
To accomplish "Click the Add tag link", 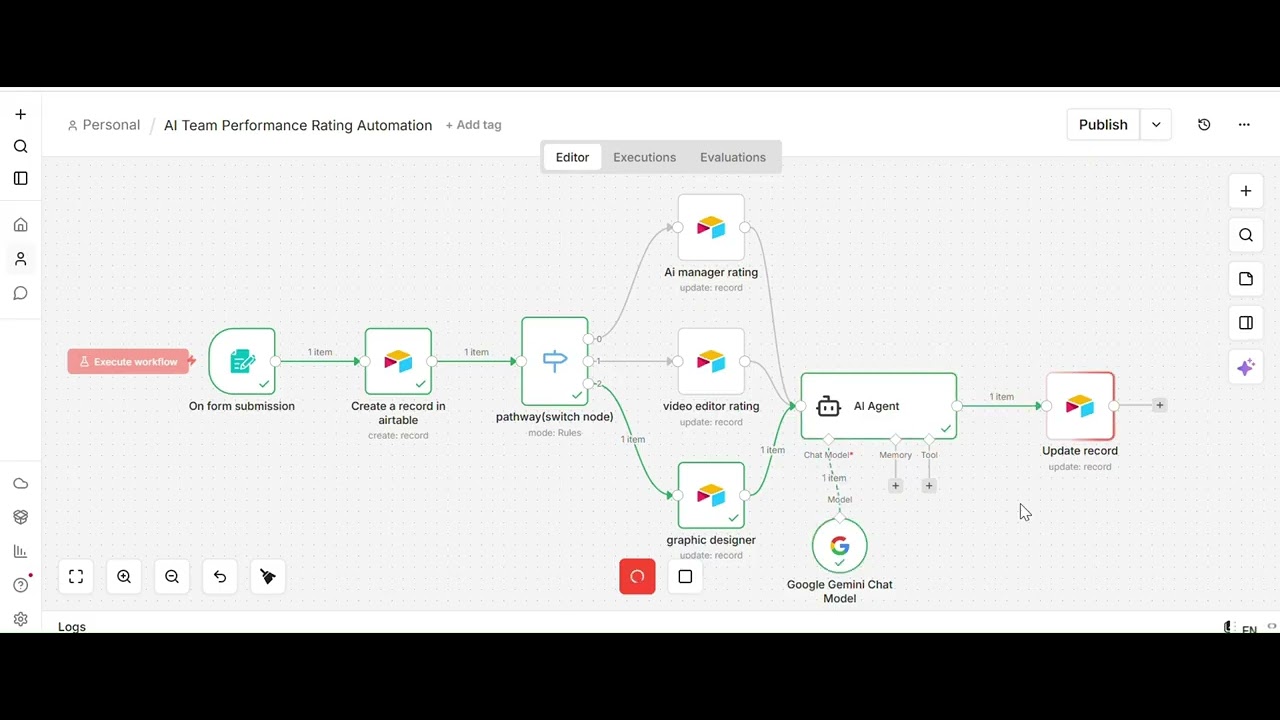I will [473, 125].
